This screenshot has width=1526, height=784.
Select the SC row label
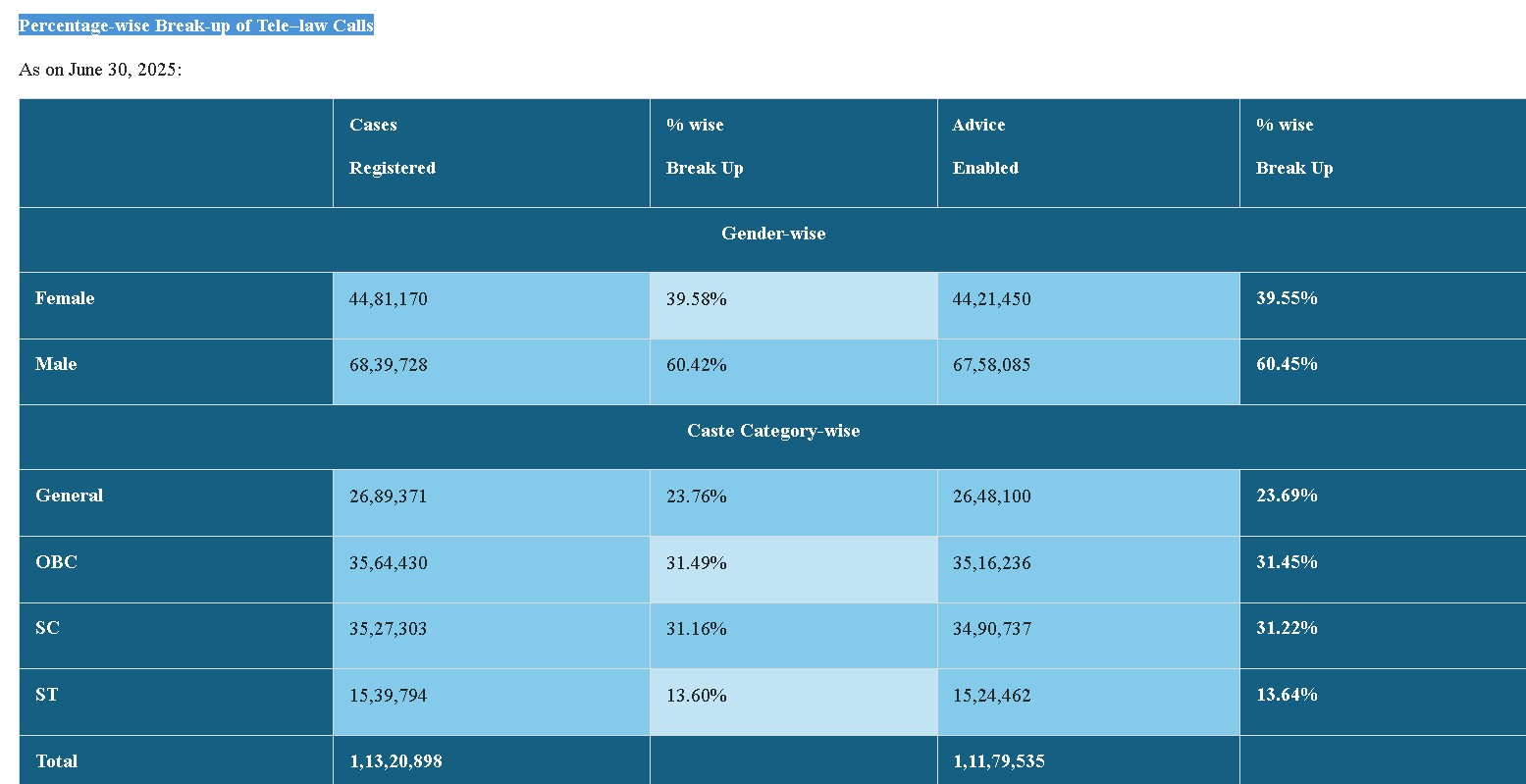pos(47,628)
